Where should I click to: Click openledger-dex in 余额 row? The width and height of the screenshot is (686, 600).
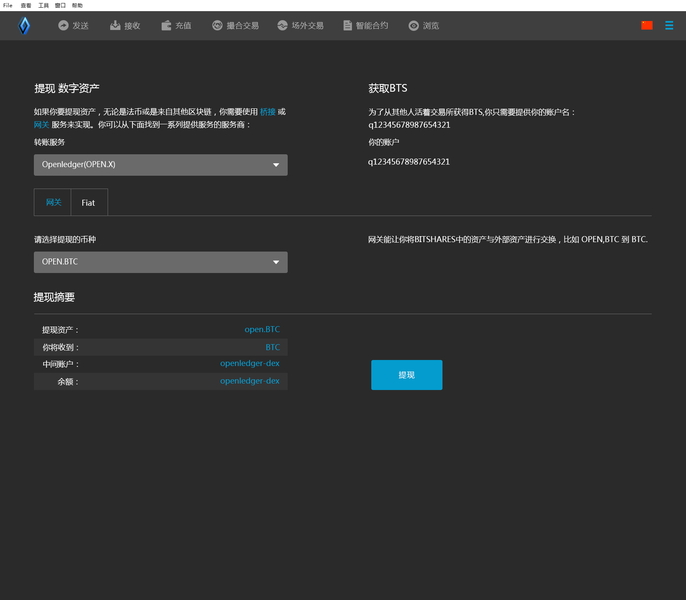tap(249, 381)
